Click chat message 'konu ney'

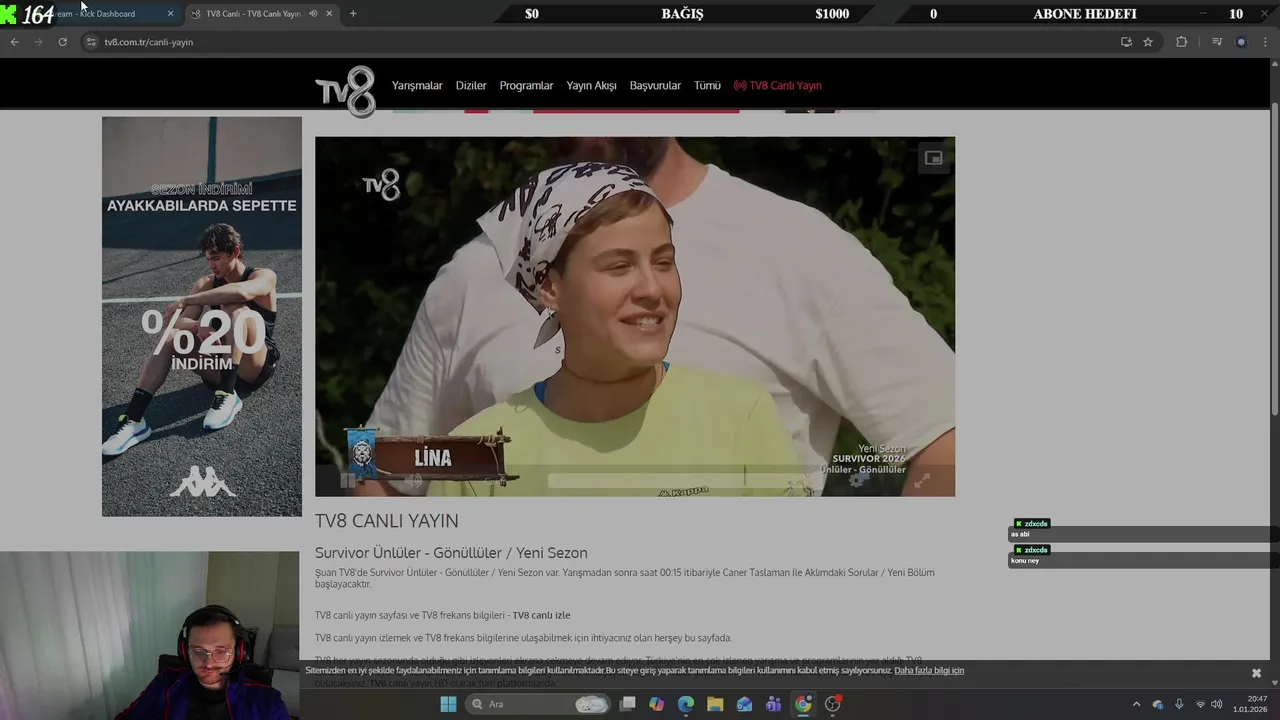point(1025,561)
